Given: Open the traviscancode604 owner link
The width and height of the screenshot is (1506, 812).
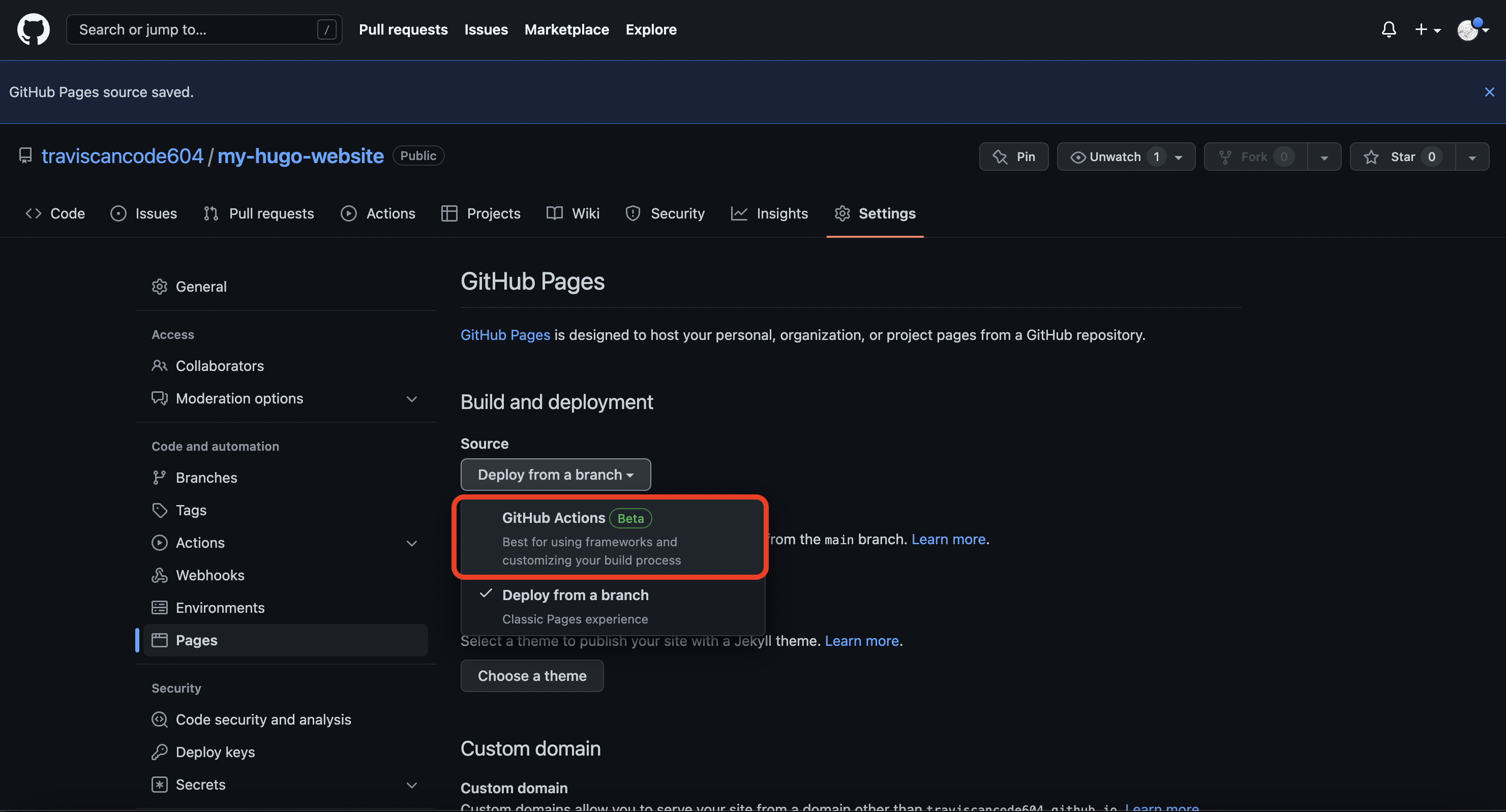Looking at the screenshot, I should 122,156.
